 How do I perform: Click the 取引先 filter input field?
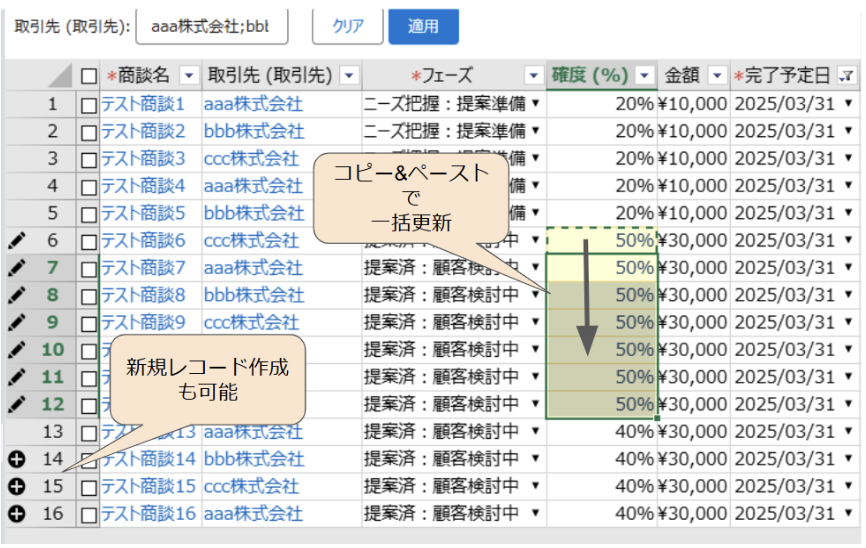[x=212, y=27]
